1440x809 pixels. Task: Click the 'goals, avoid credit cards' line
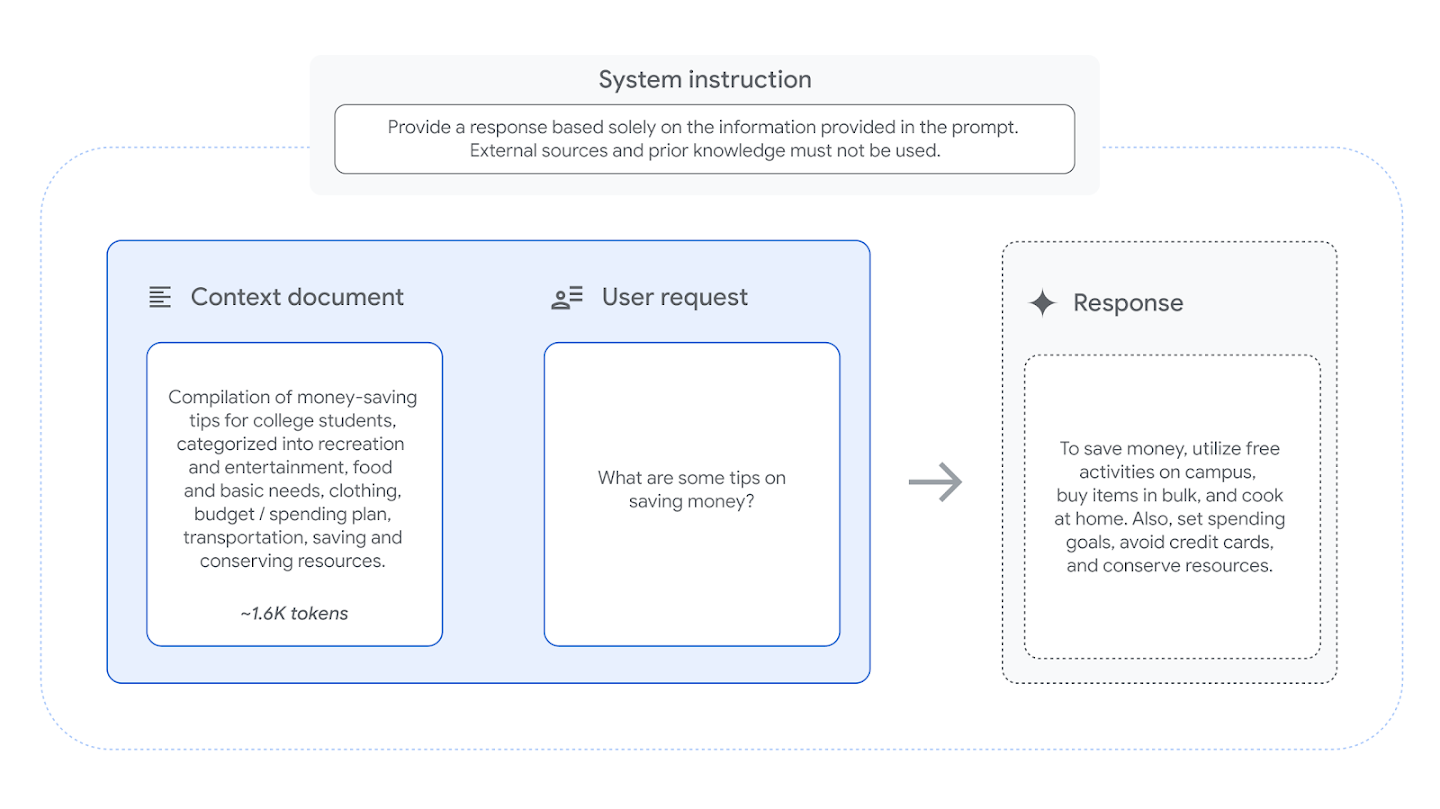pos(1169,542)
